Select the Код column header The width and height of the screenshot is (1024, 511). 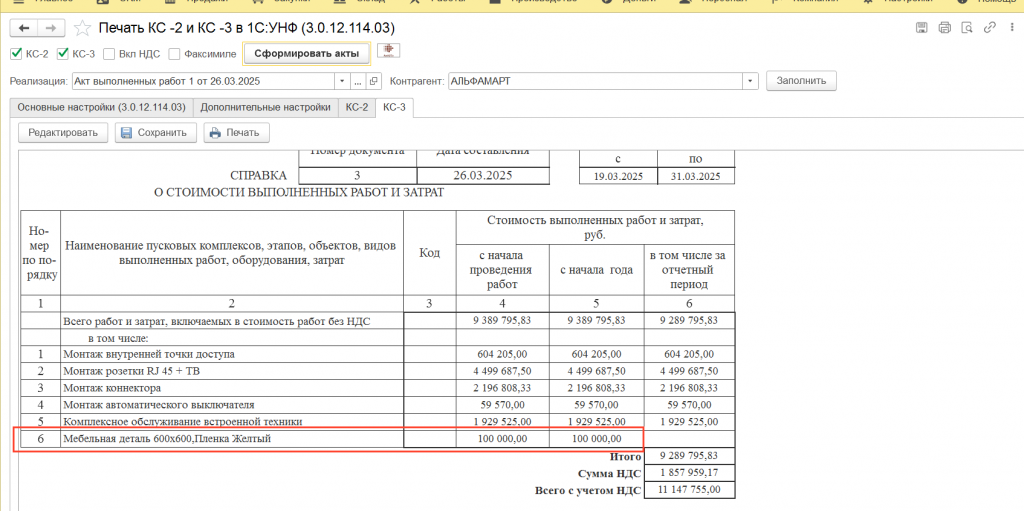click(430, 253)
